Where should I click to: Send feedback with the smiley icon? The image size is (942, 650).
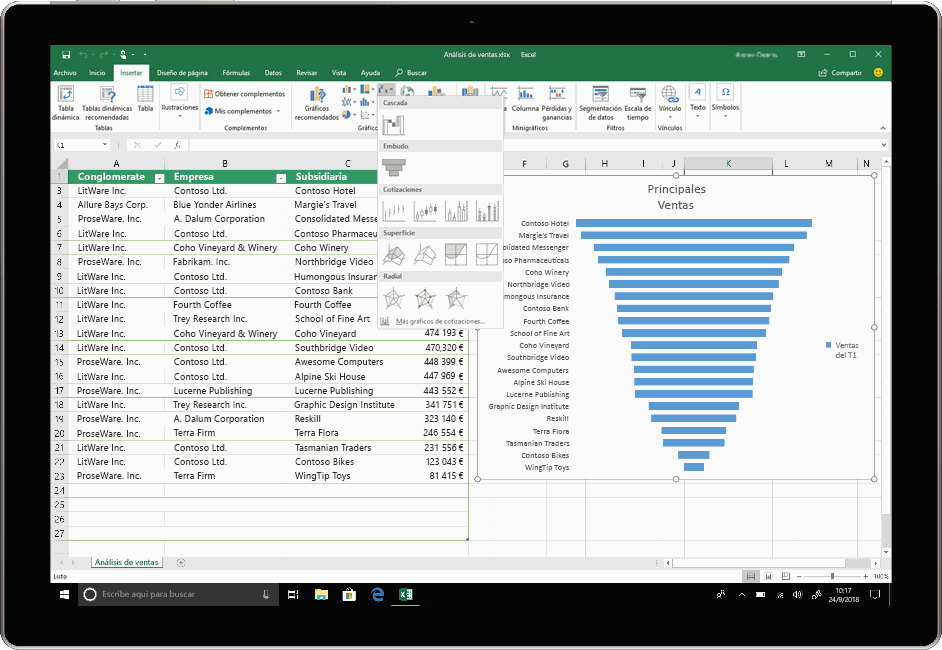878,73
